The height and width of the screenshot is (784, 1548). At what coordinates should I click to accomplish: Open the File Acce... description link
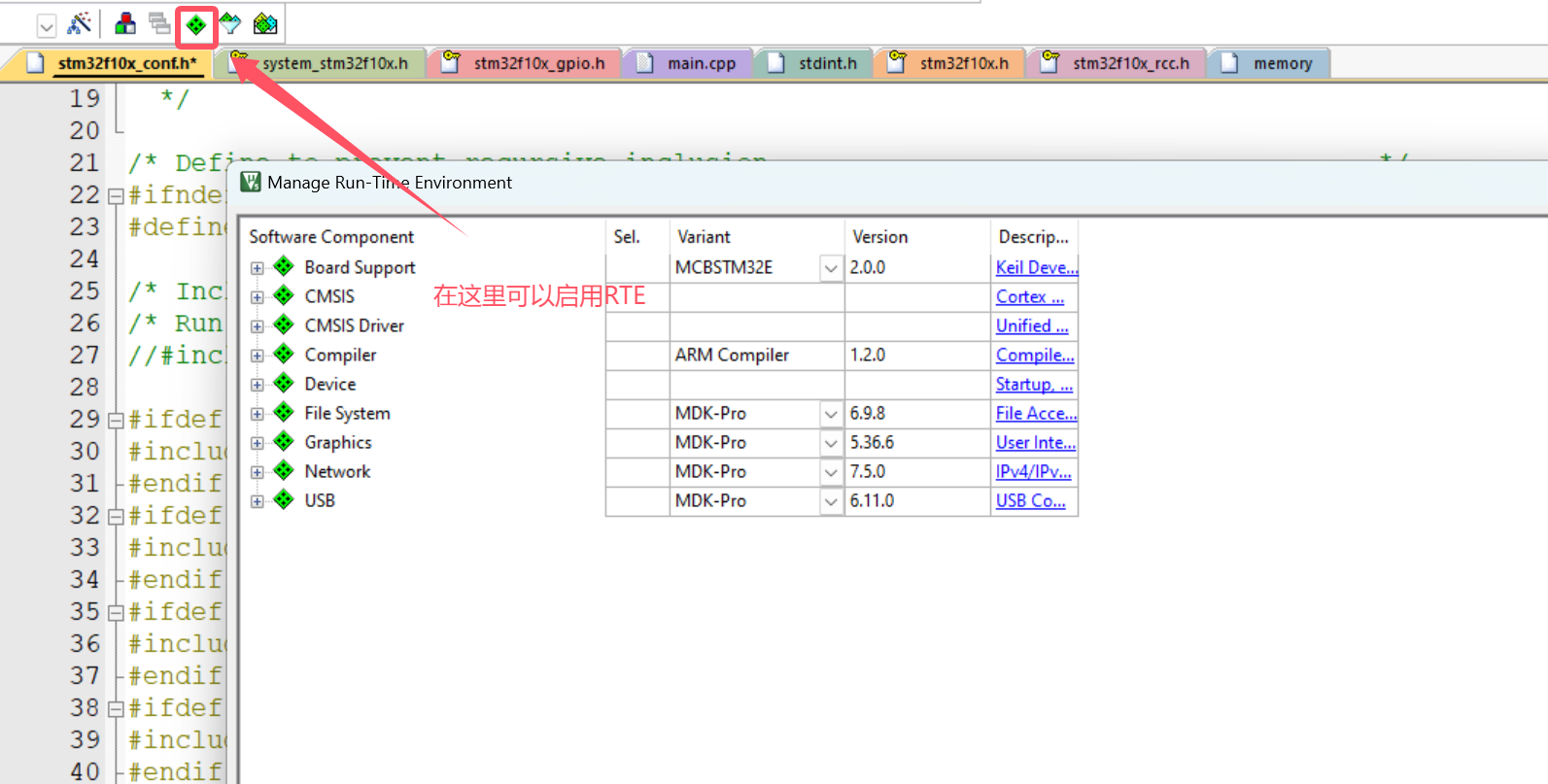(1037, 413)
